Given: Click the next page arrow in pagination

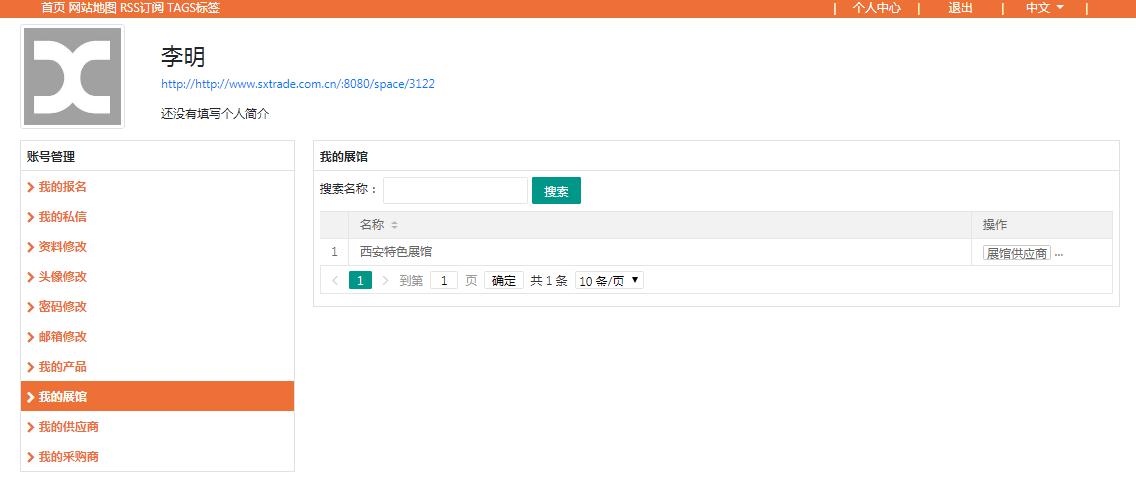Looking at the screenshot, I should 385,281.
